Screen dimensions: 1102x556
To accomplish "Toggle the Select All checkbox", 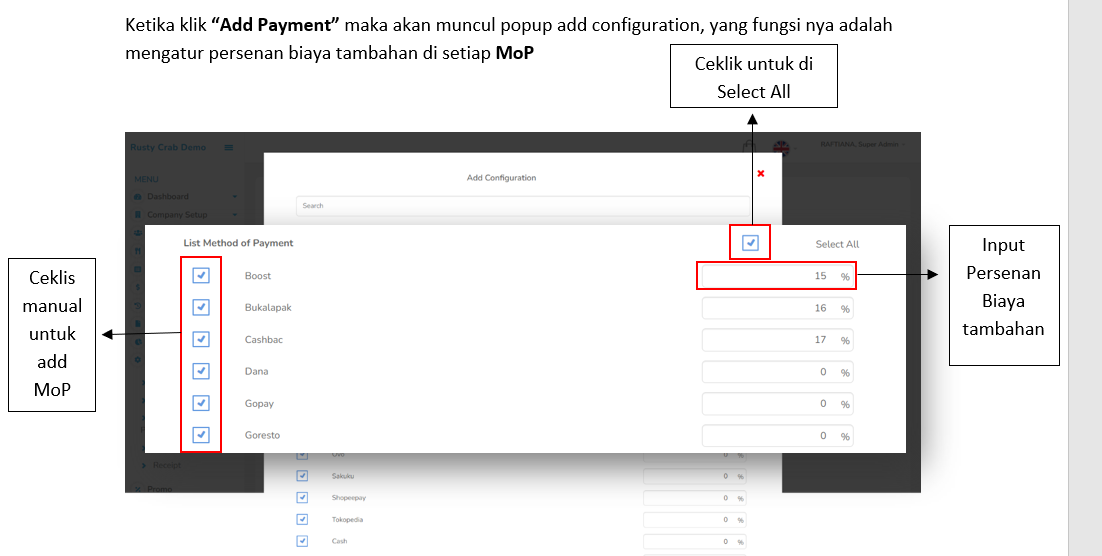I will pos(750,243).
